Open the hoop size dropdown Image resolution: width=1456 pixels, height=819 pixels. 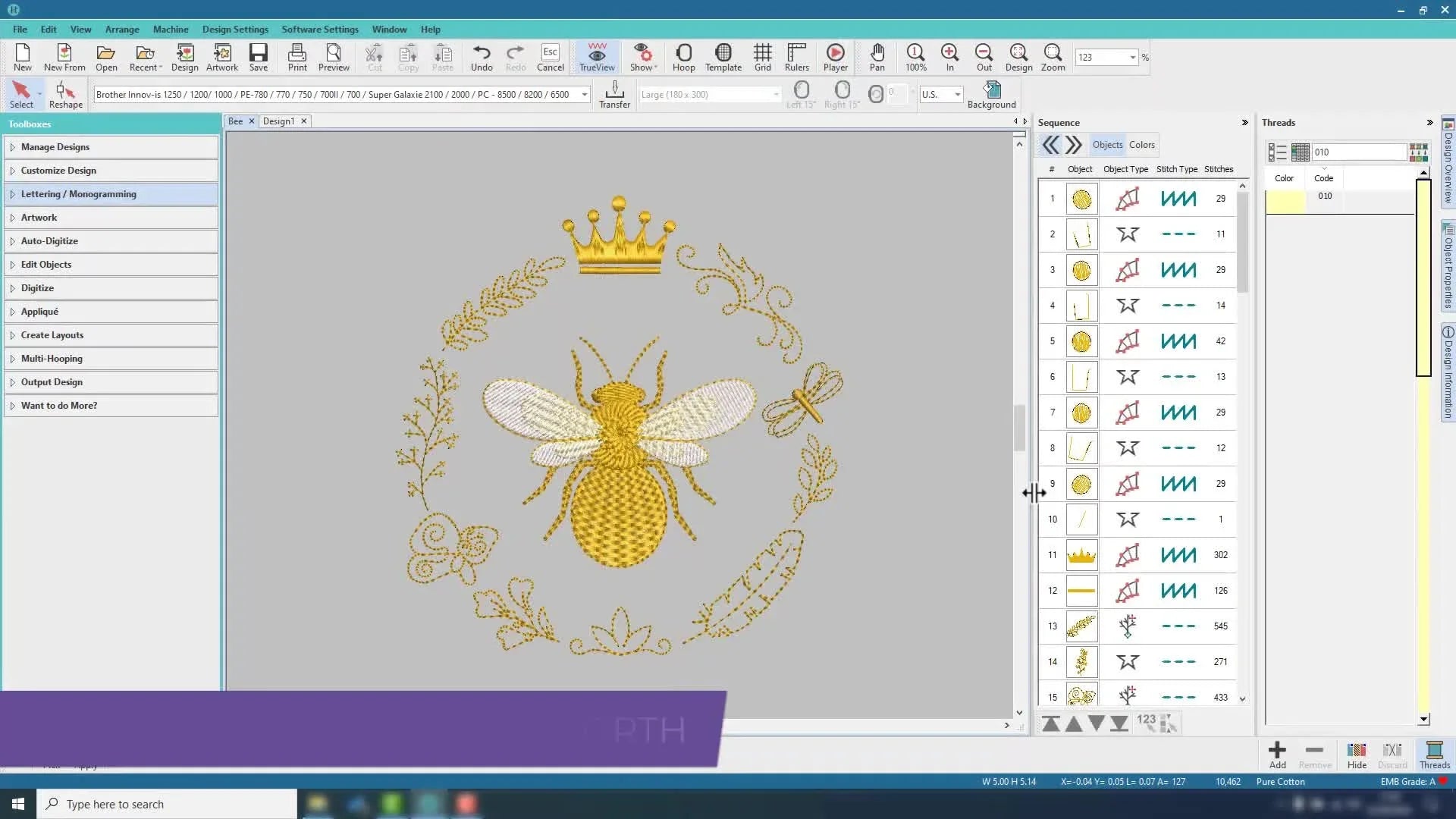pyautogui.click(x=775, y=94)
